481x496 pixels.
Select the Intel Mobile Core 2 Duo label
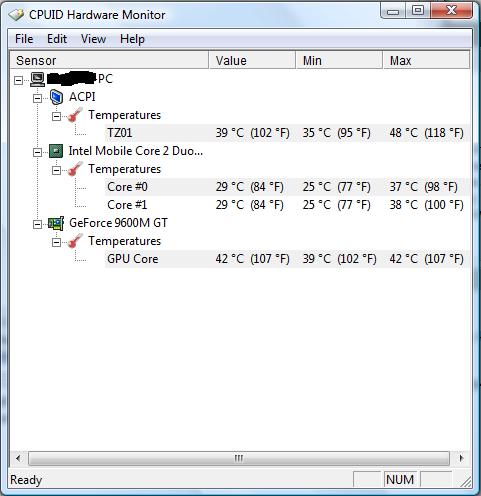[x=136, y=151]
